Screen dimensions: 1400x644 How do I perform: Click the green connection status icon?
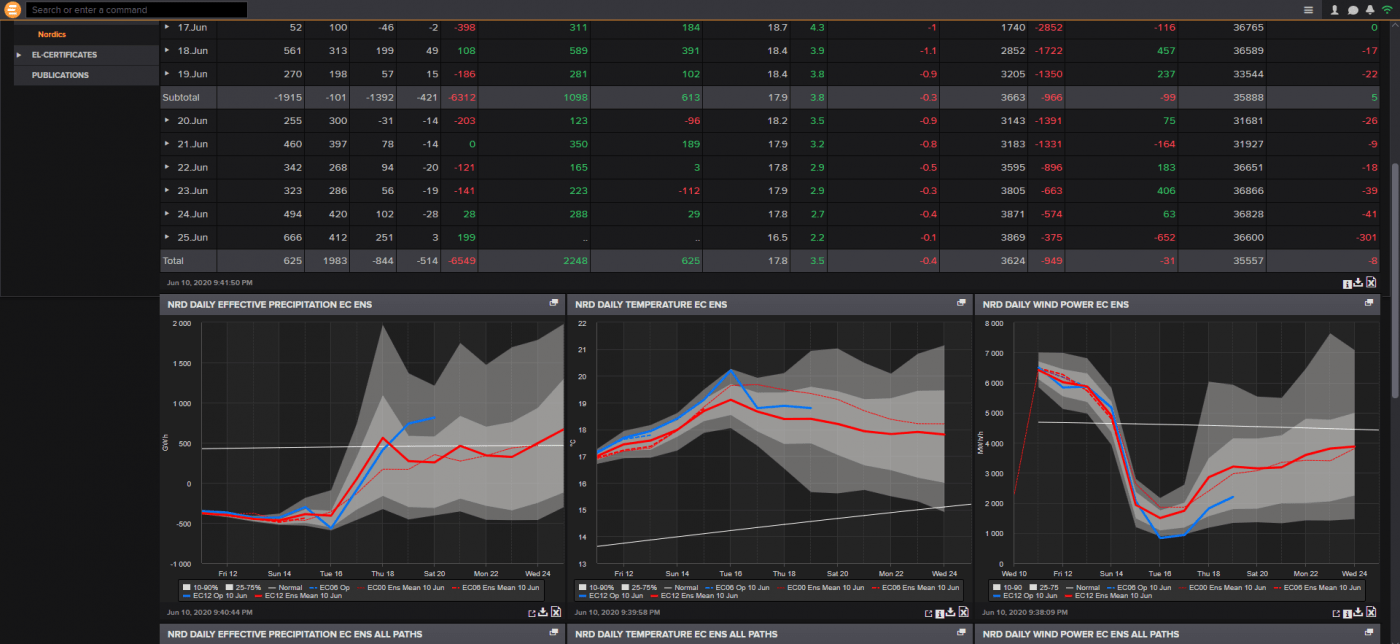1387,10
